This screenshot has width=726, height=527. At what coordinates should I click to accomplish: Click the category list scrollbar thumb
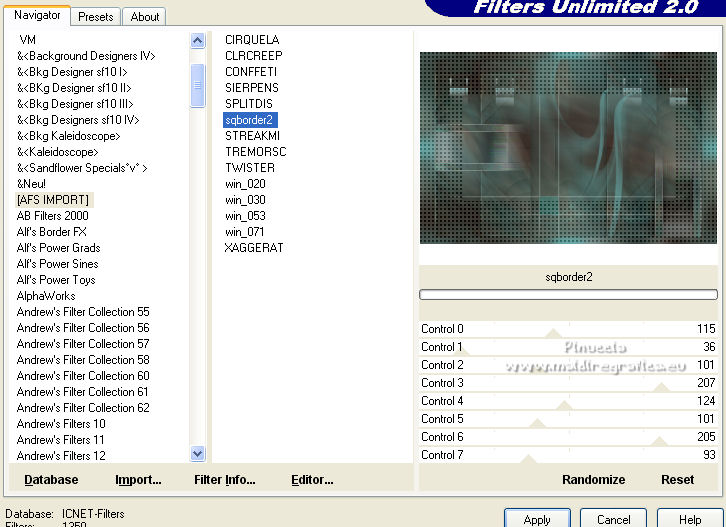click(198, 85)
